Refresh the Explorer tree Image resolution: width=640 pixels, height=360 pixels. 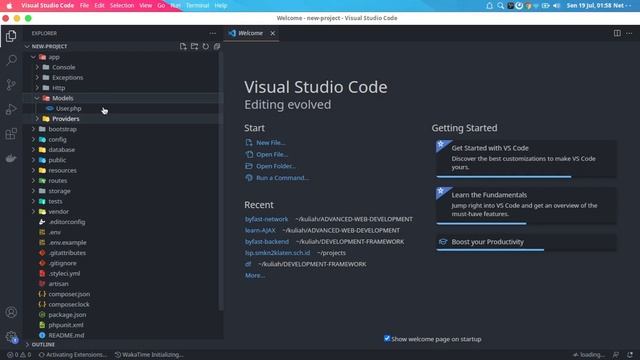[x=206, y=46]
